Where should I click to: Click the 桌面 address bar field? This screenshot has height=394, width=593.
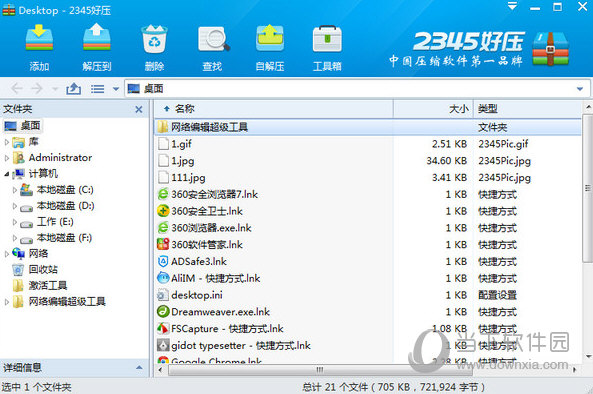coord(357,89)
